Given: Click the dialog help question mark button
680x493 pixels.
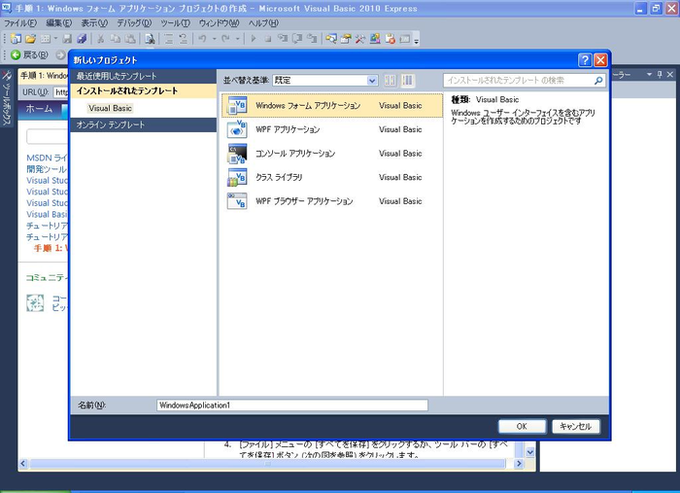Looking at the screenshot, I should click(x=585, y=60).
